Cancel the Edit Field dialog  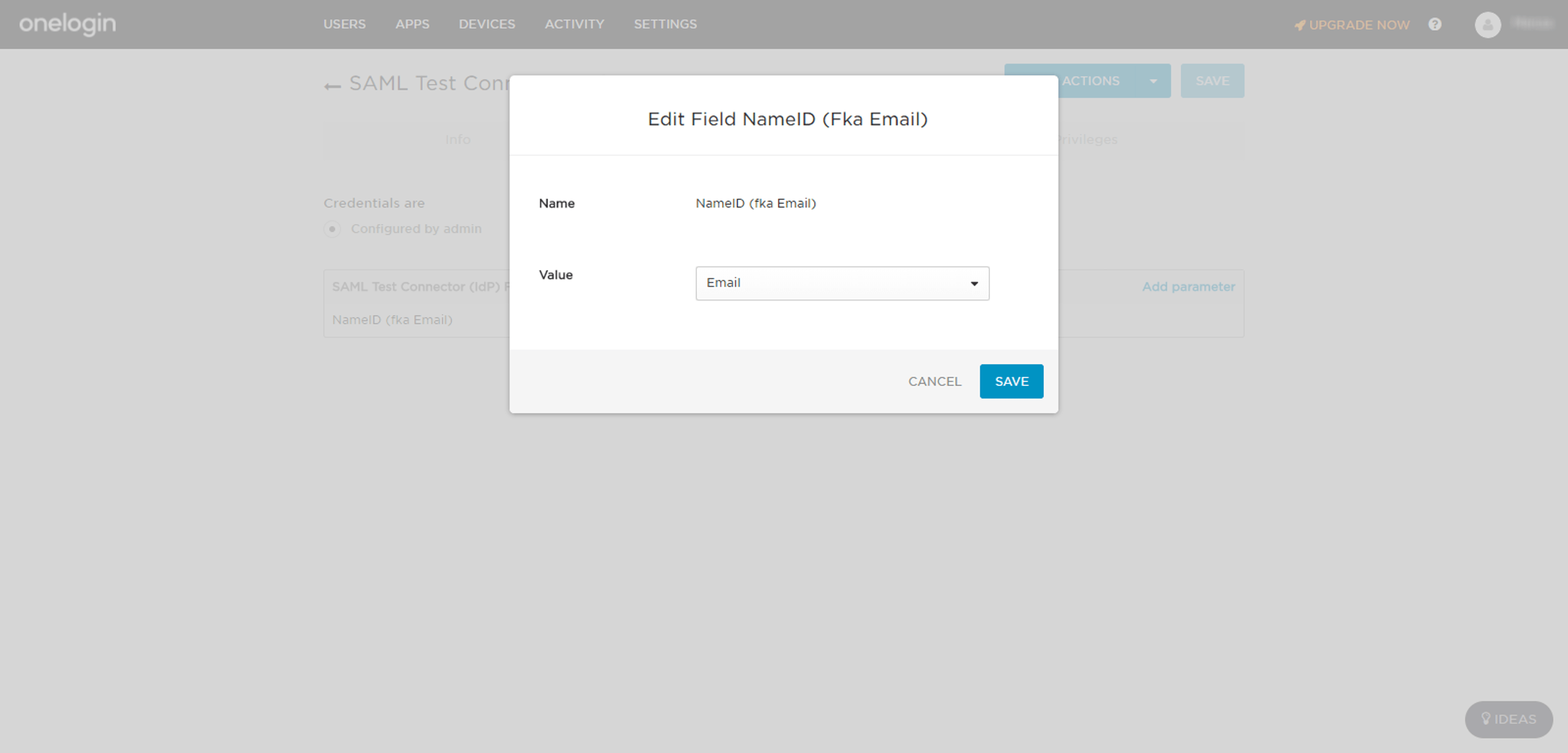934,381
